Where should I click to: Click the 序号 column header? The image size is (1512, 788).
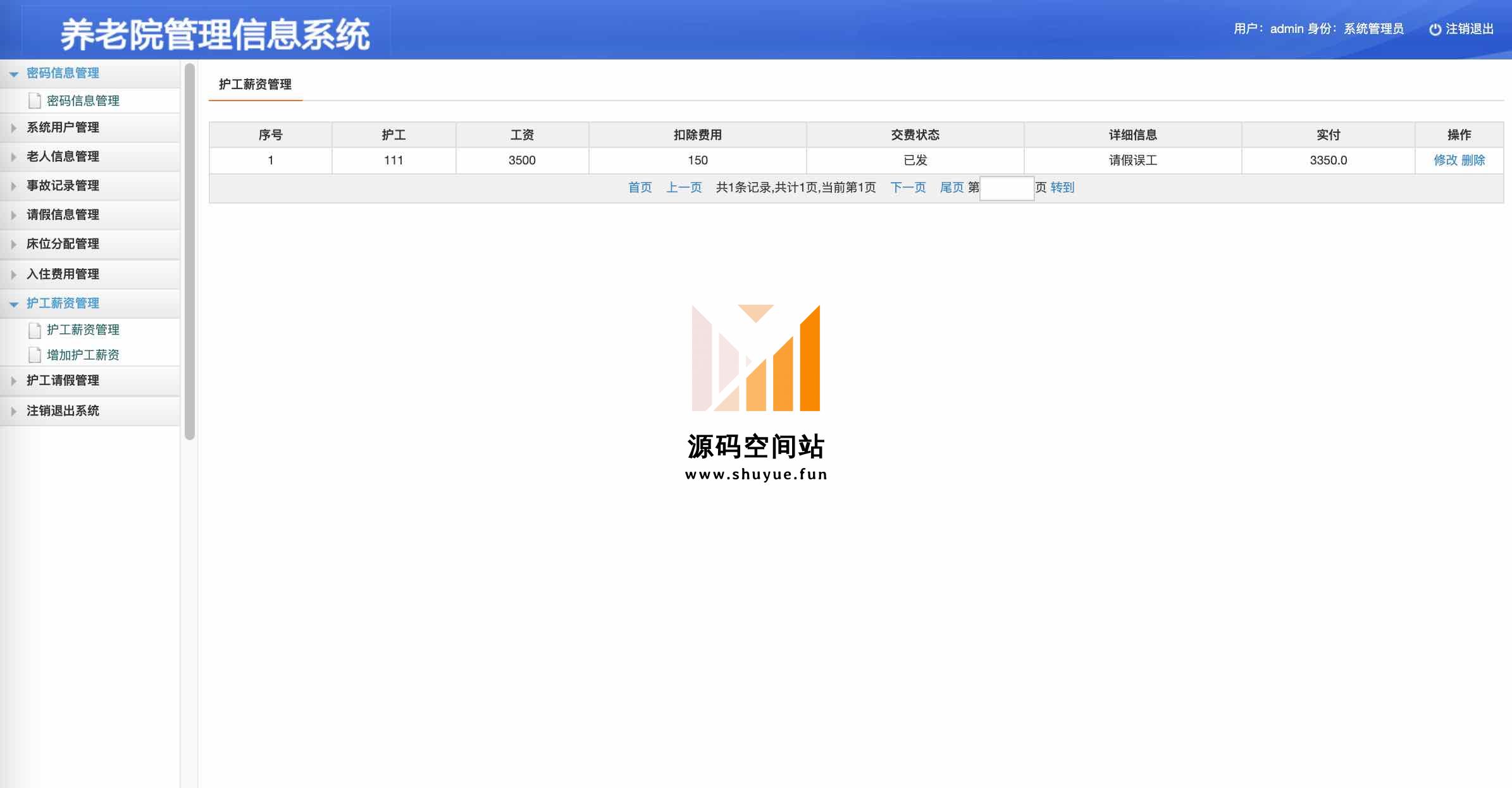coord(271,135)
